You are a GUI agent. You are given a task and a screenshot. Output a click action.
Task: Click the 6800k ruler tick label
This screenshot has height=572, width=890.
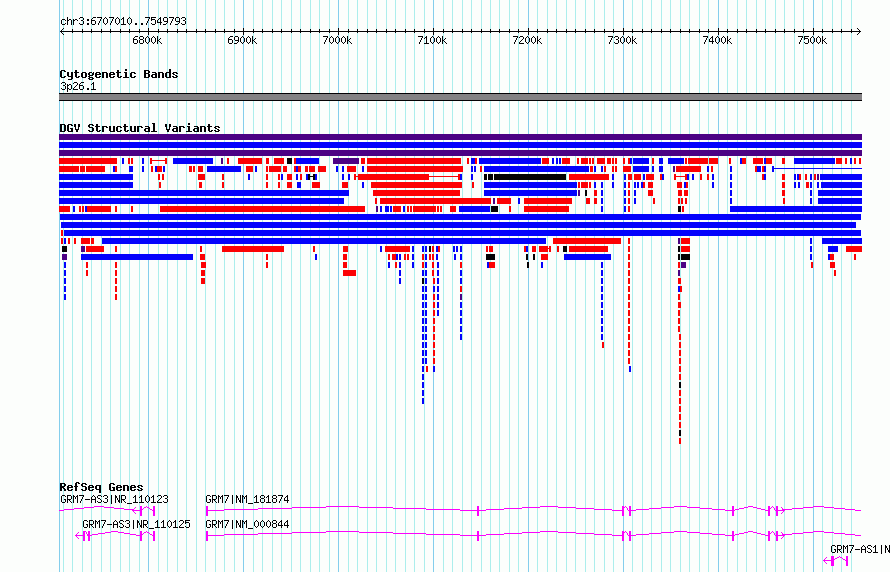pyautogui.click(x=147, y=40)
